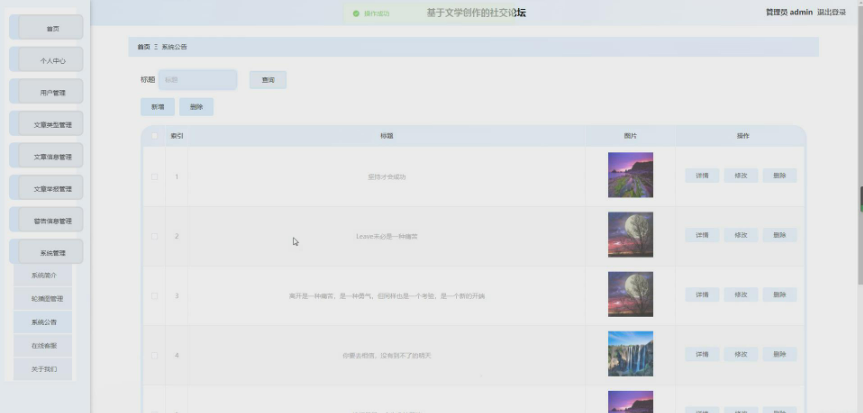Image resolution: width=863 pixels, height=413 pixels.
Task: Open the row 3 moon tree thumbnail
Action: [x=630, y=294]
